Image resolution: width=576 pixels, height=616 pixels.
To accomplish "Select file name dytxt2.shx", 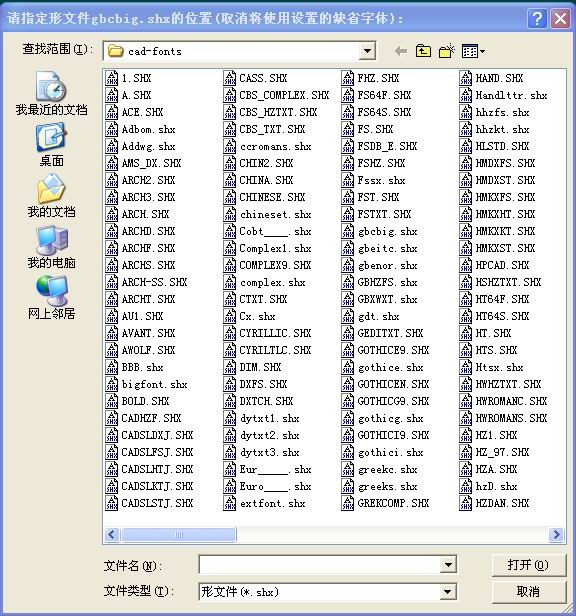I will pos(270,435).
